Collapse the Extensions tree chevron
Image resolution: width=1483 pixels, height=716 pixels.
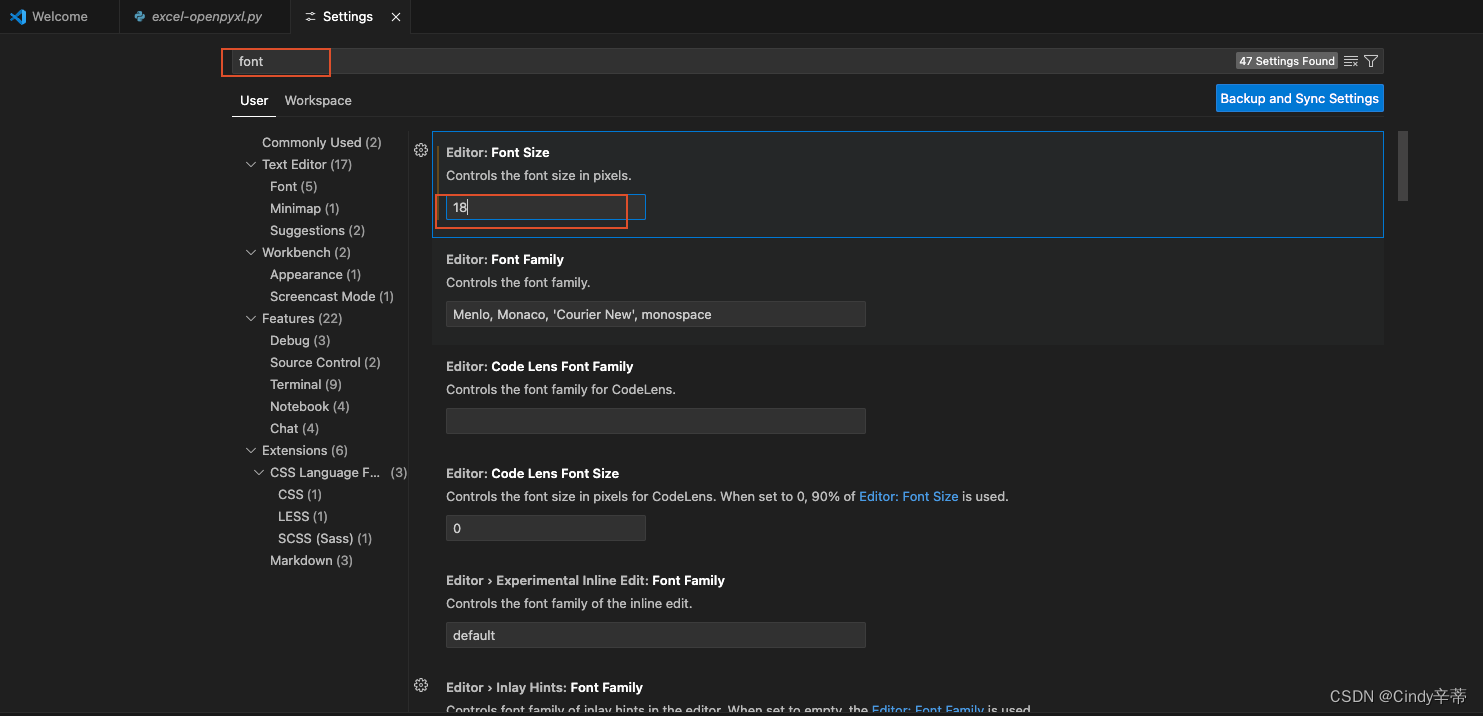[x=251, y=450]
